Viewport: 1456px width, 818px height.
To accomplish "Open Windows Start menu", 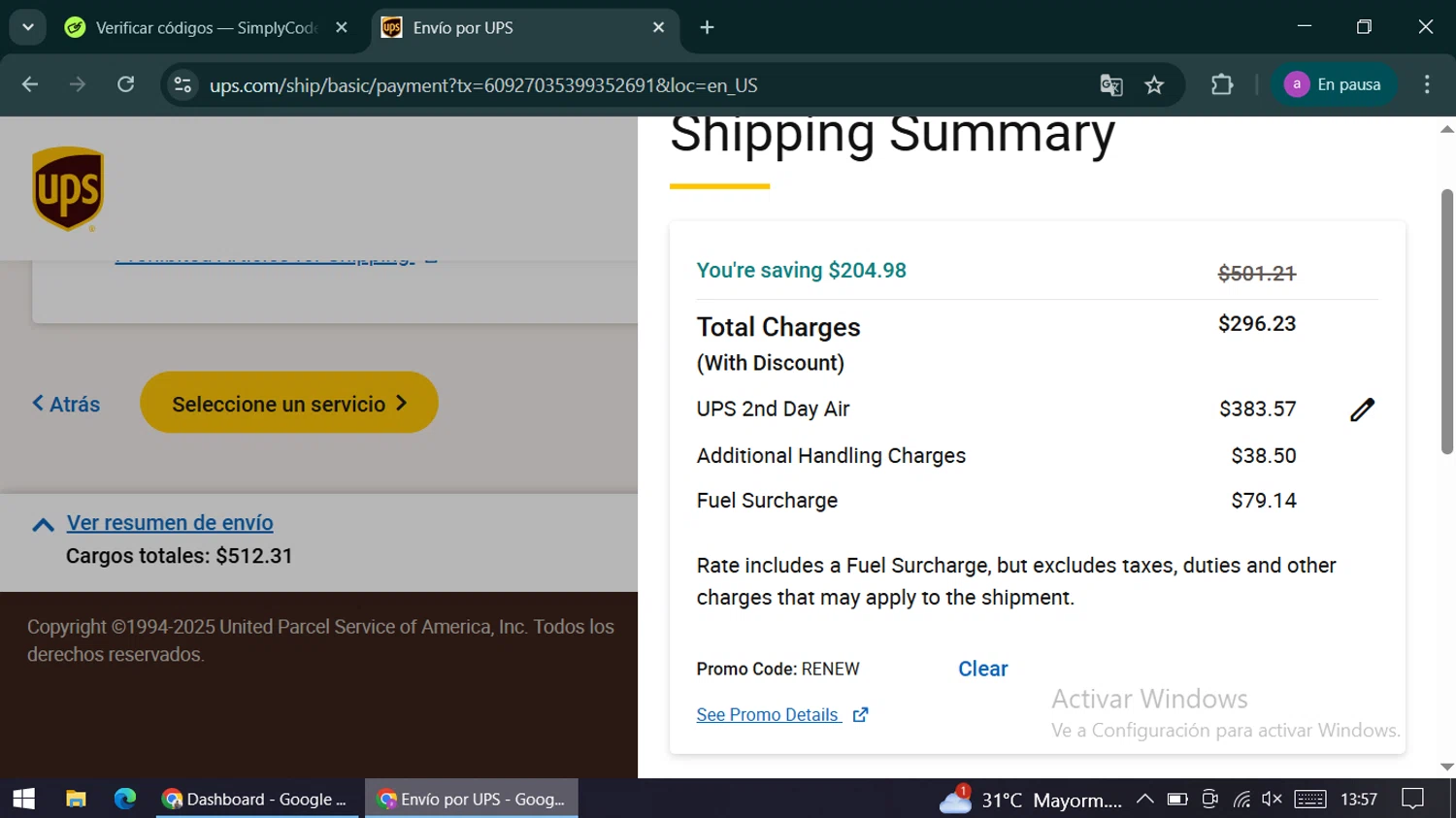I will point(23,799).
